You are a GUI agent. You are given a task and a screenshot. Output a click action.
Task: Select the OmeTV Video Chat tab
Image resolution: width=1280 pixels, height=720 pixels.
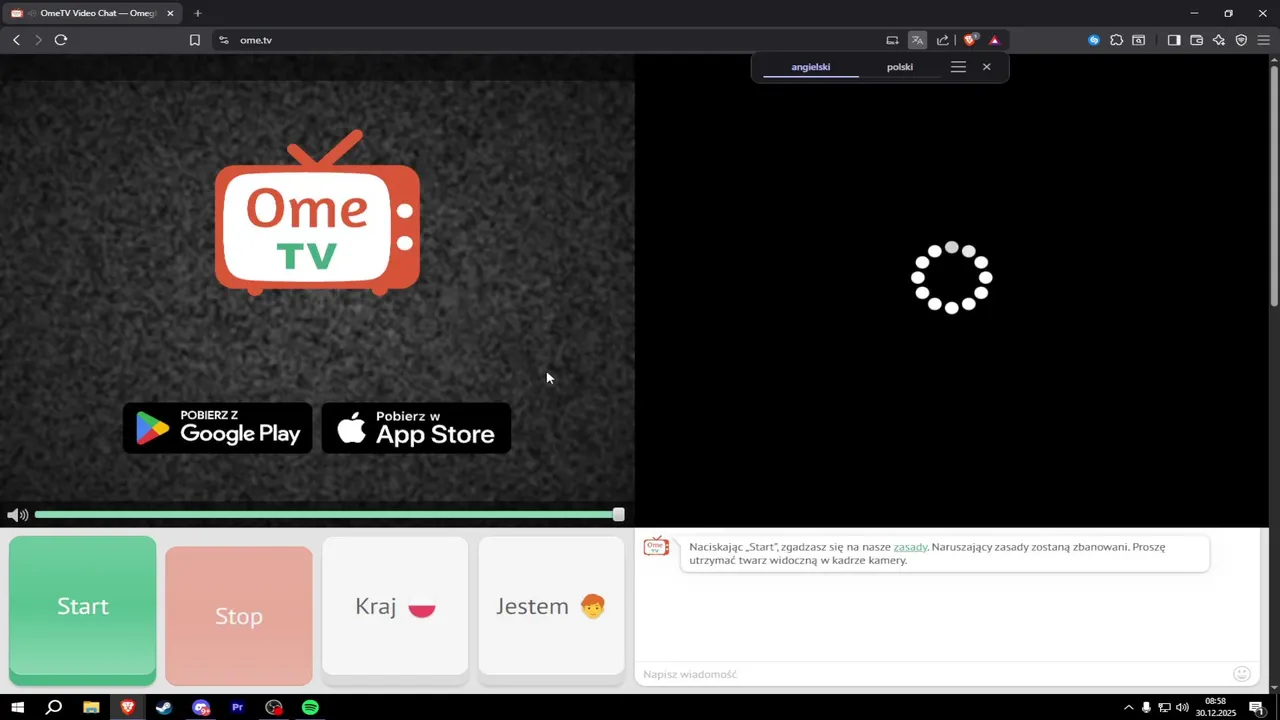tap(92, 13)
